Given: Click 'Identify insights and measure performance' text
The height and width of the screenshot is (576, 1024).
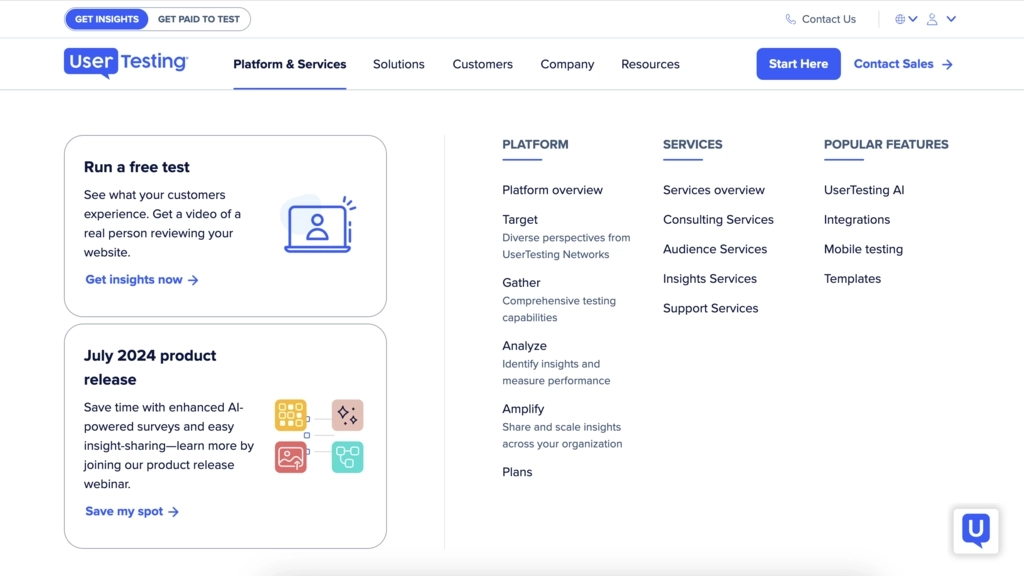Looking at the screenshot, I should tap(556, 372).
